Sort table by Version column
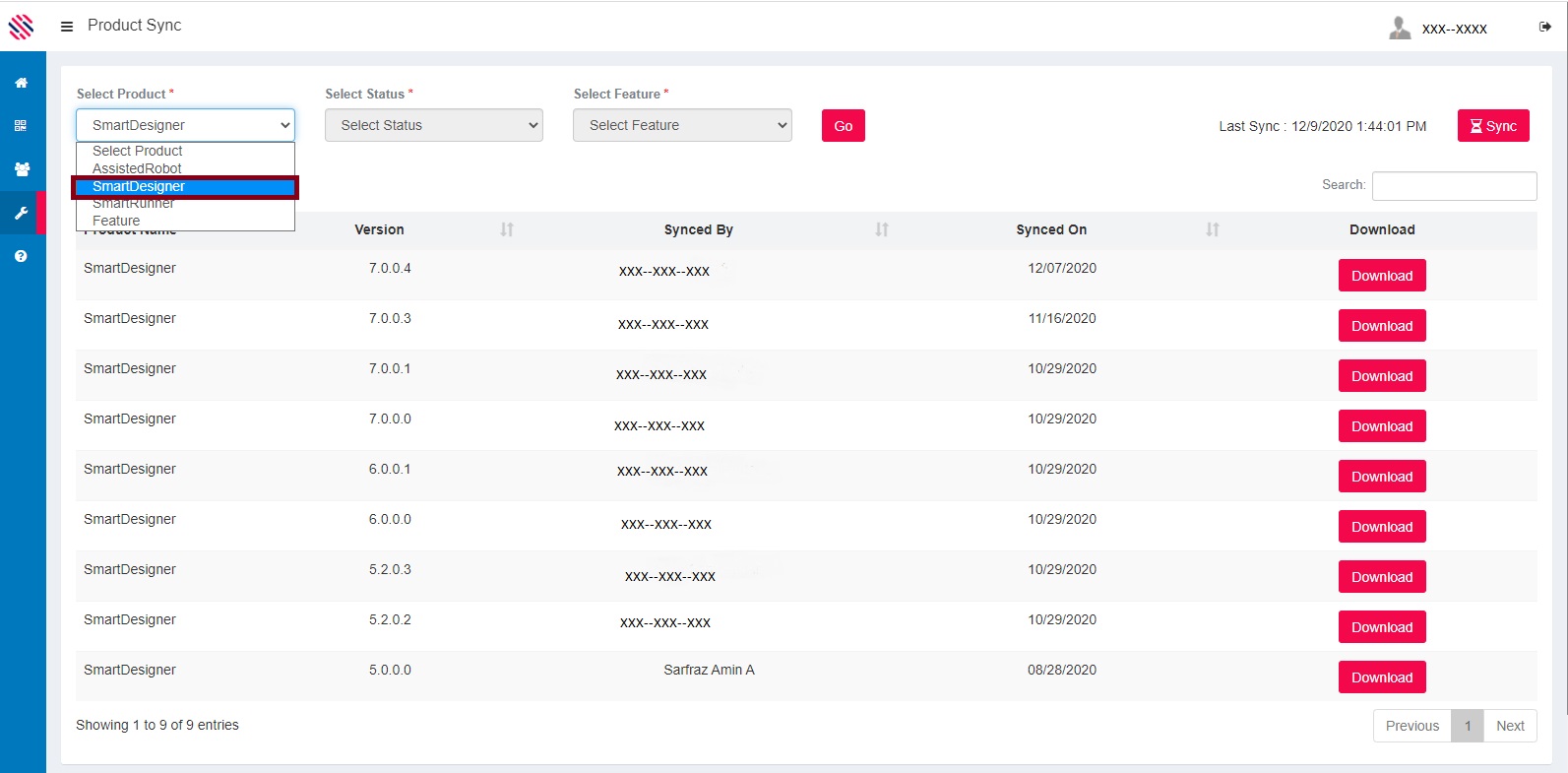This screenshot has width=1568, height=773. click(x=506, y=229)
